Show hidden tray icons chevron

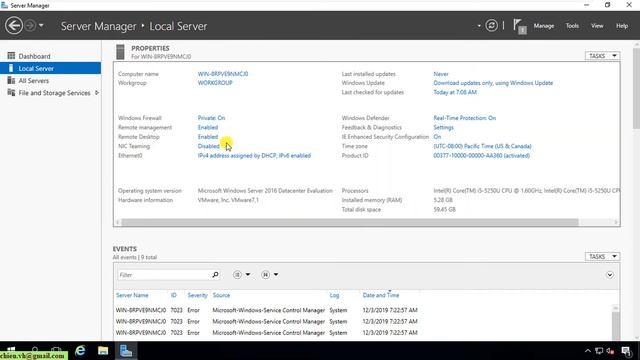pyautogui.click(x=588, y=351)
